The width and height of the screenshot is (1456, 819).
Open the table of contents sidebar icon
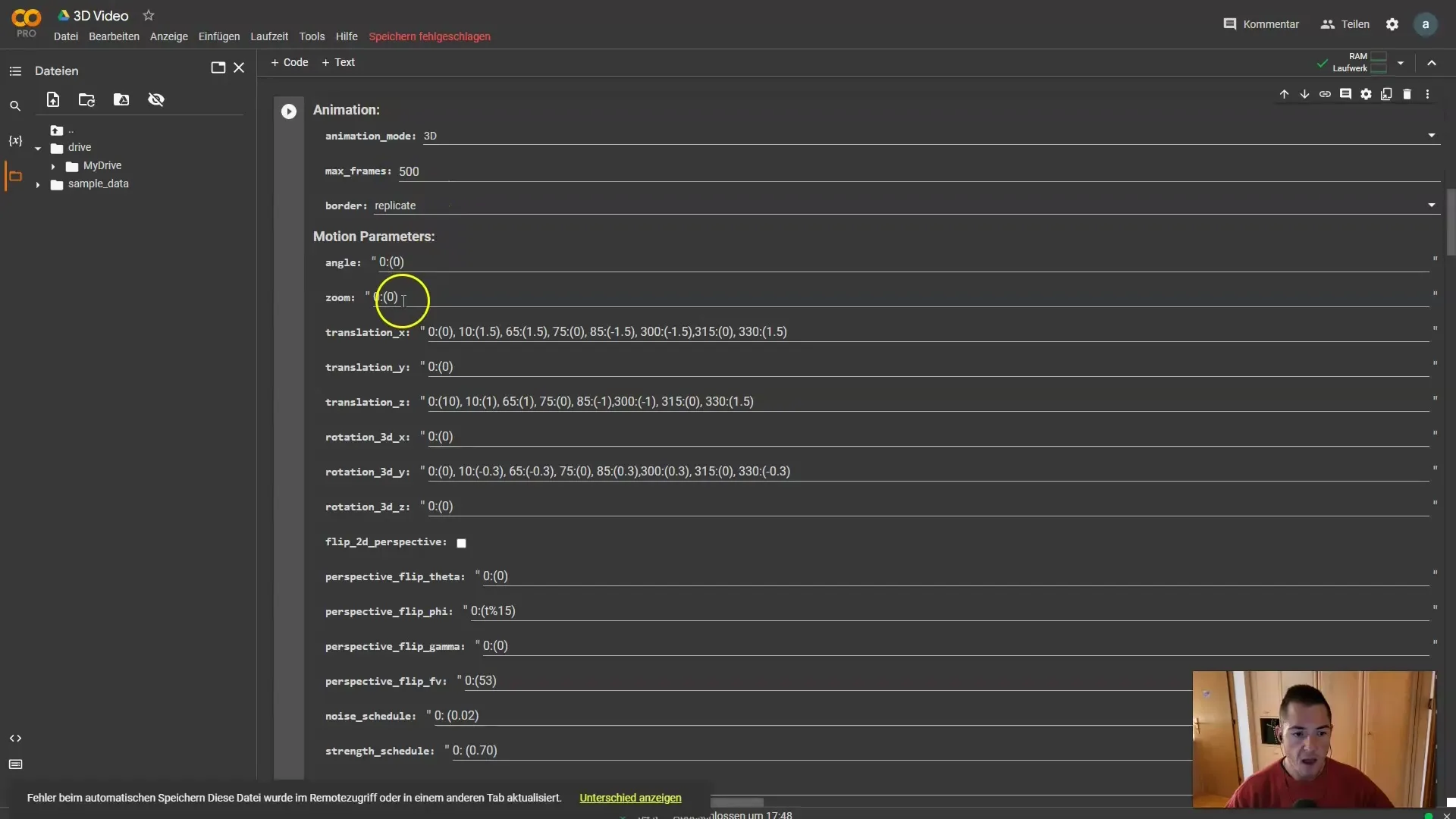pos(15,71)
